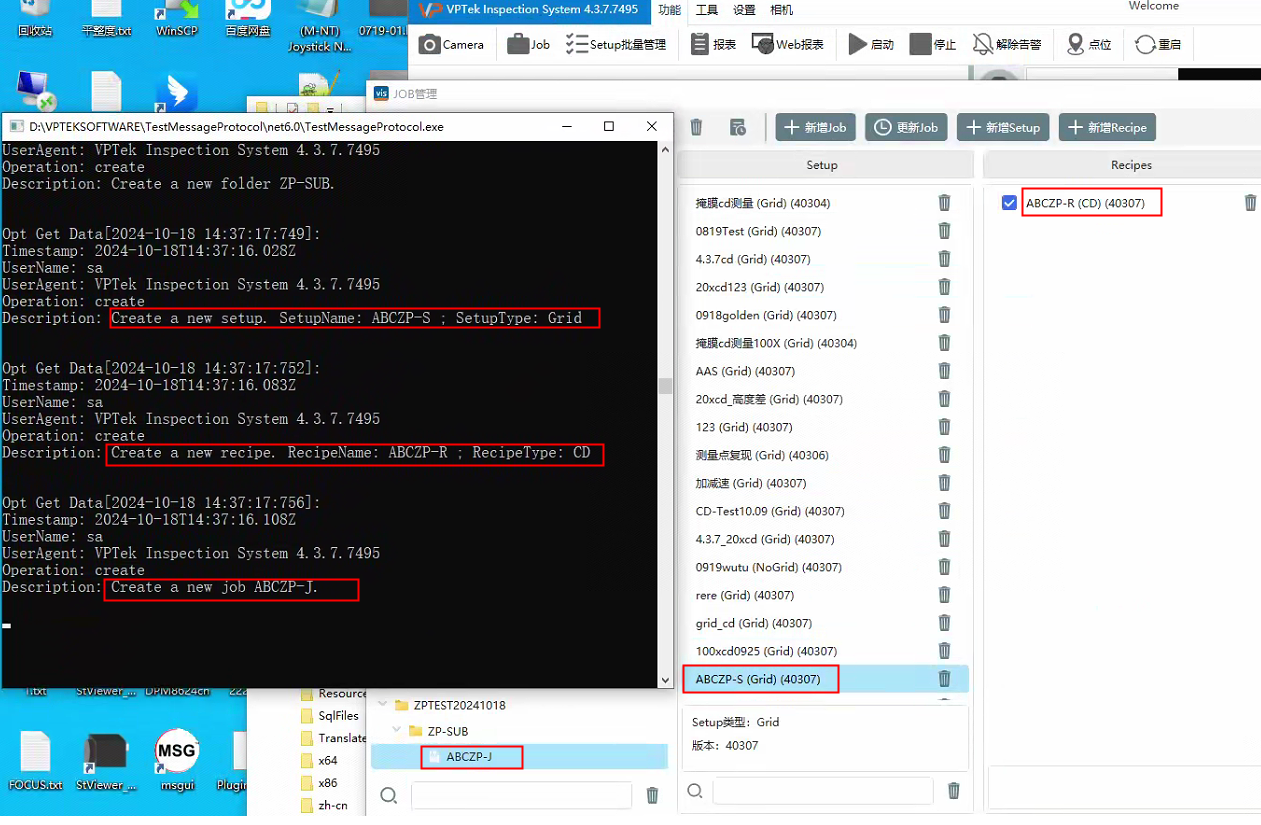The image size is (1261, 825).
Task: Click trash icon beside setup search field
Action: (954, 791)
